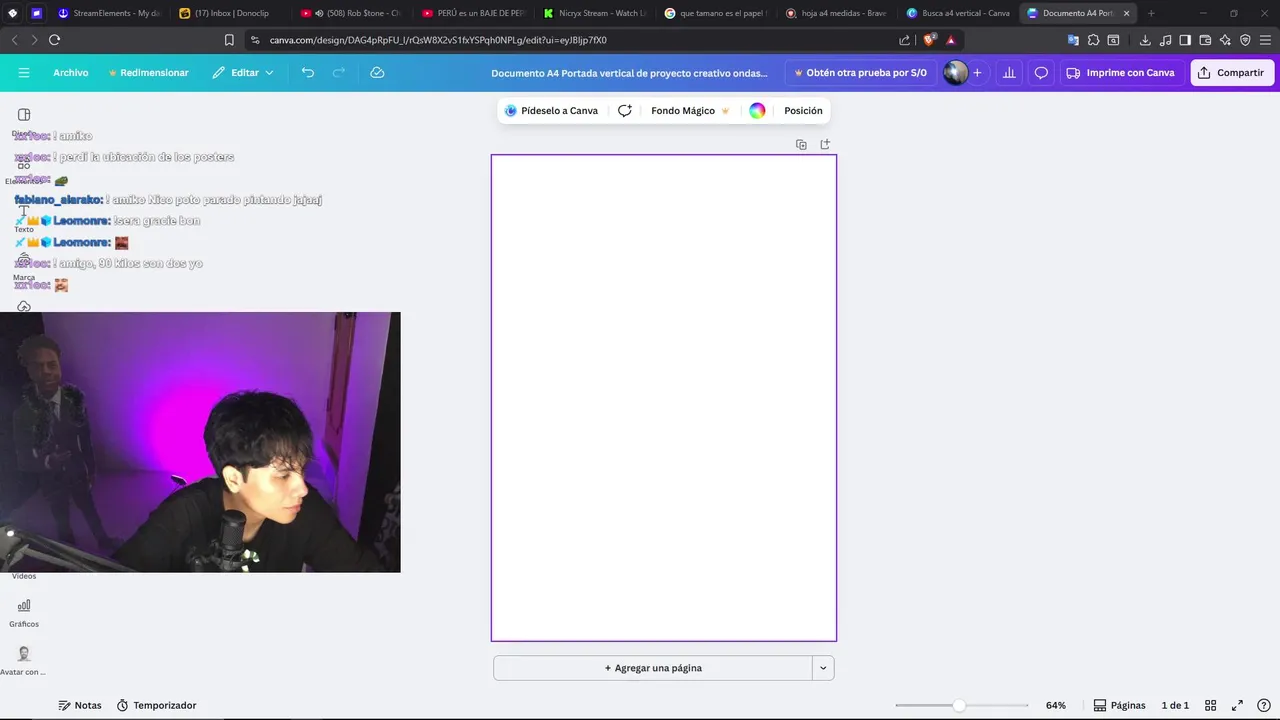The width and height of the screenshot is (1280, 720).
Task: Switch to Rob $tone YouTube tab
Action: [352, 13]
